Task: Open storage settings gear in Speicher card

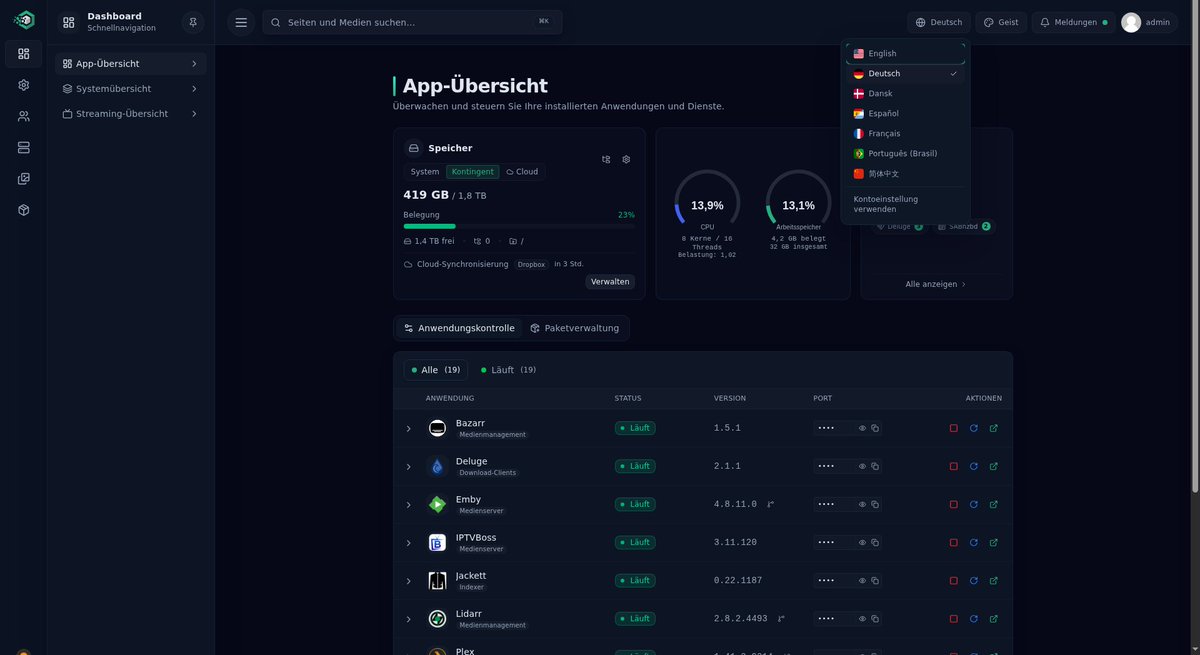Action: [x=626, y=159]
